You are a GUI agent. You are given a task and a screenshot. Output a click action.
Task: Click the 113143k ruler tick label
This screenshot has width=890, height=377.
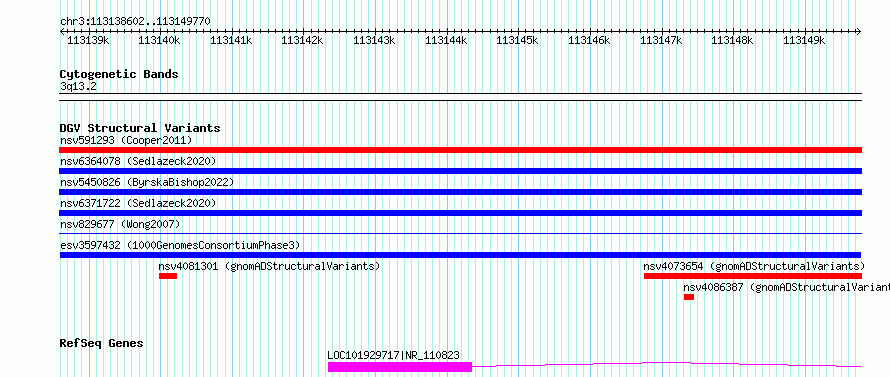pyautogui.click(x=375, y=40)
